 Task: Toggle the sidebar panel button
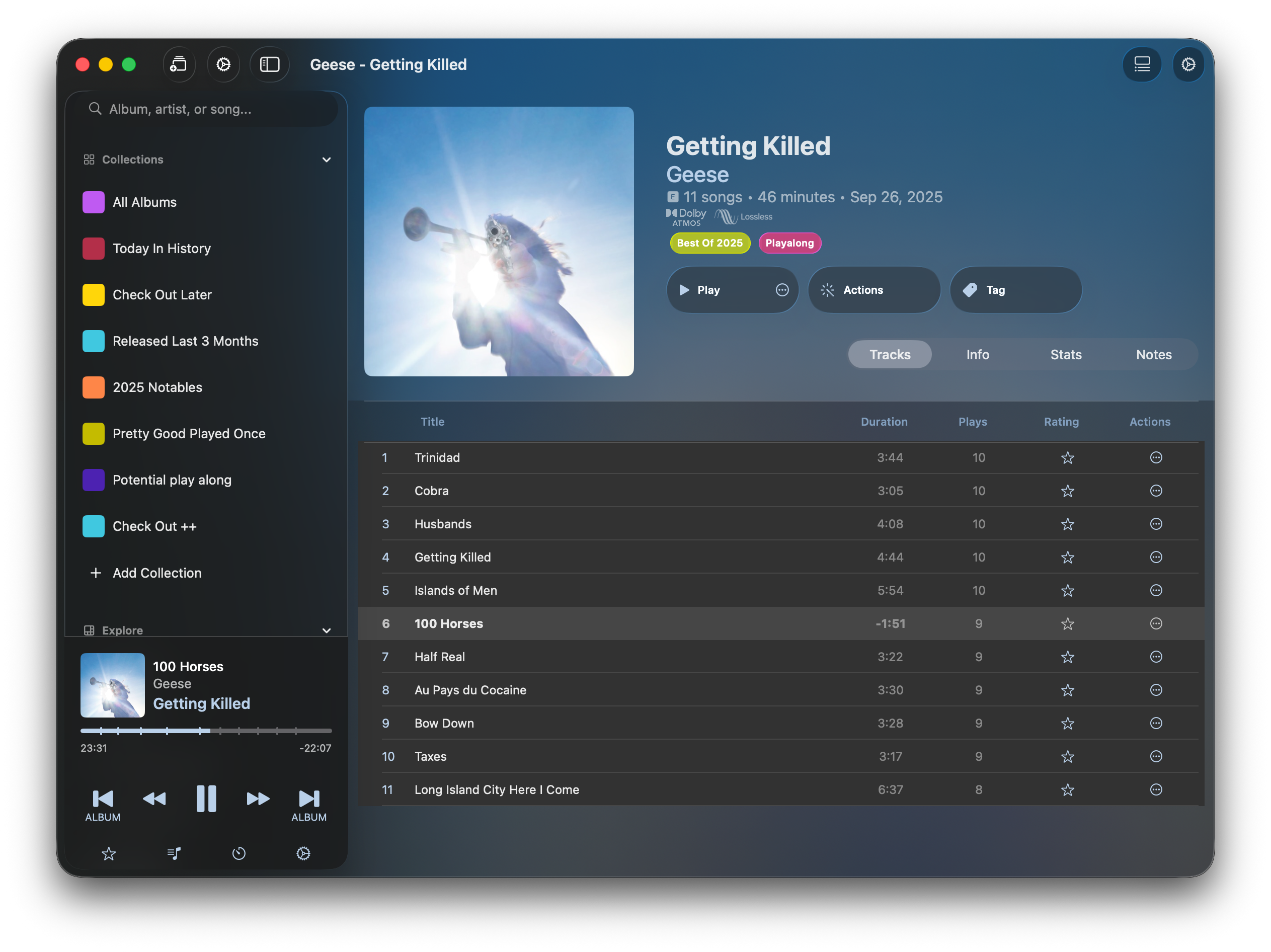pos(270,64)
